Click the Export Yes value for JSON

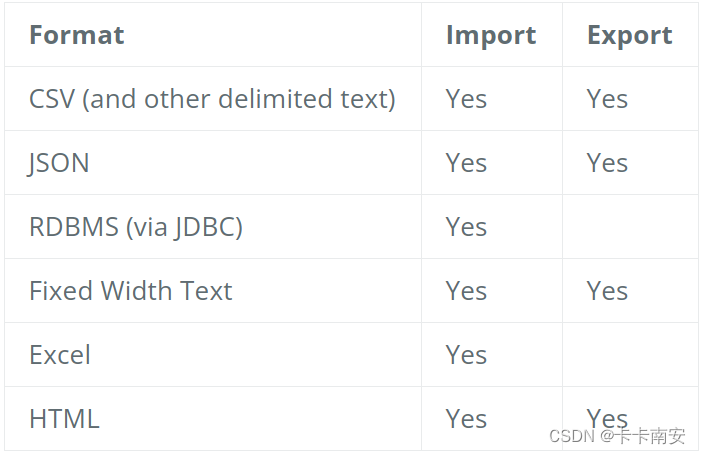click(607, 163)
